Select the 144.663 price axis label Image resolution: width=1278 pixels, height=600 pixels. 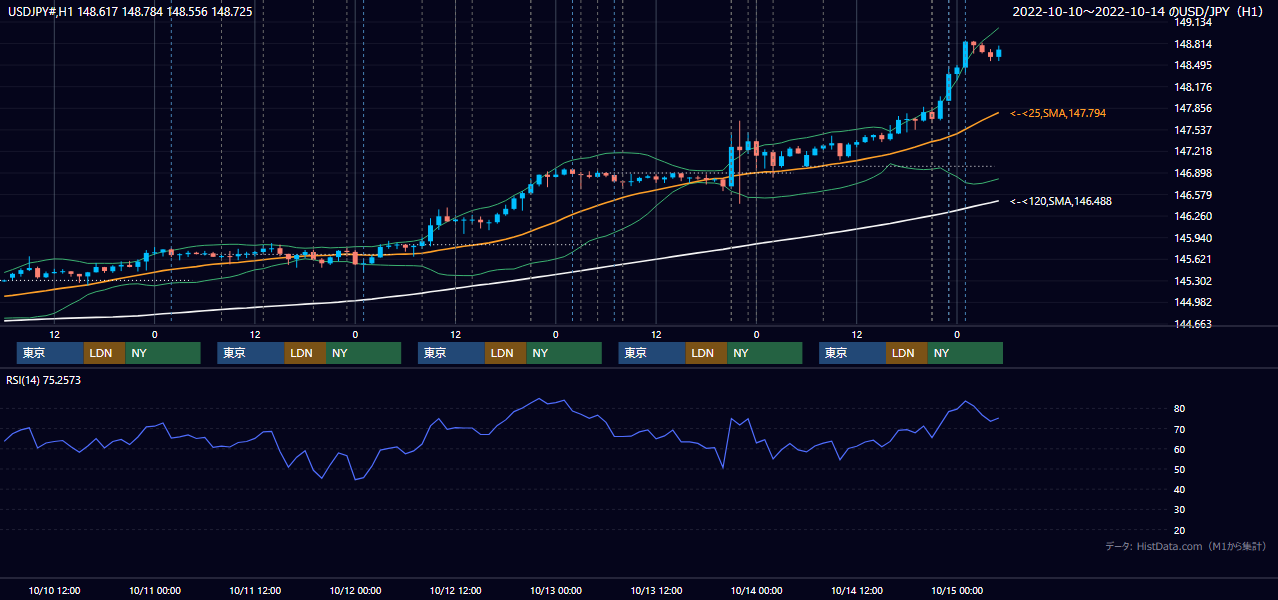tap(1193, 324)
